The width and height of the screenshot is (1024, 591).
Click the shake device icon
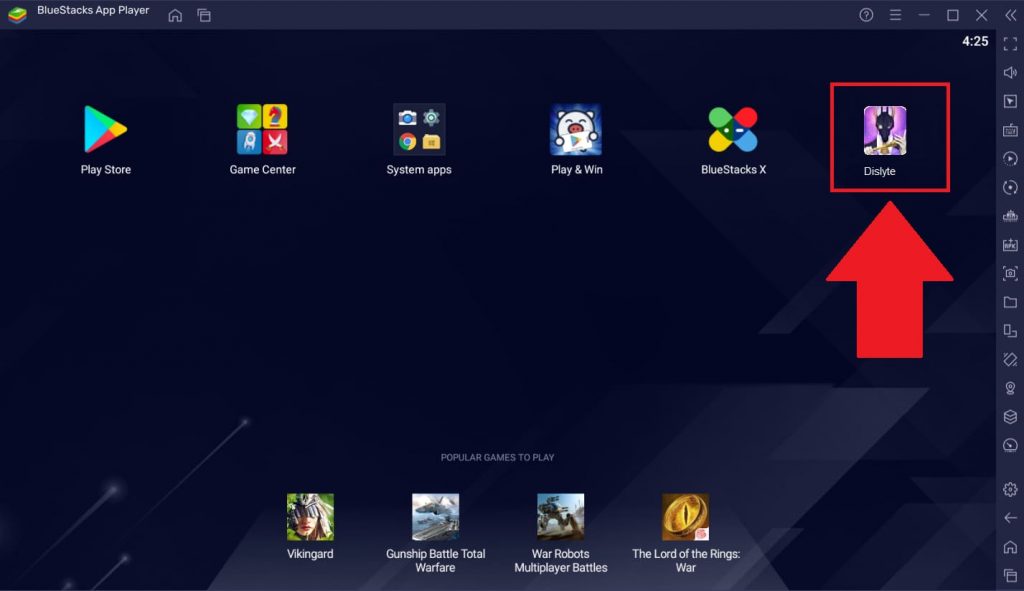[1010, 359]
